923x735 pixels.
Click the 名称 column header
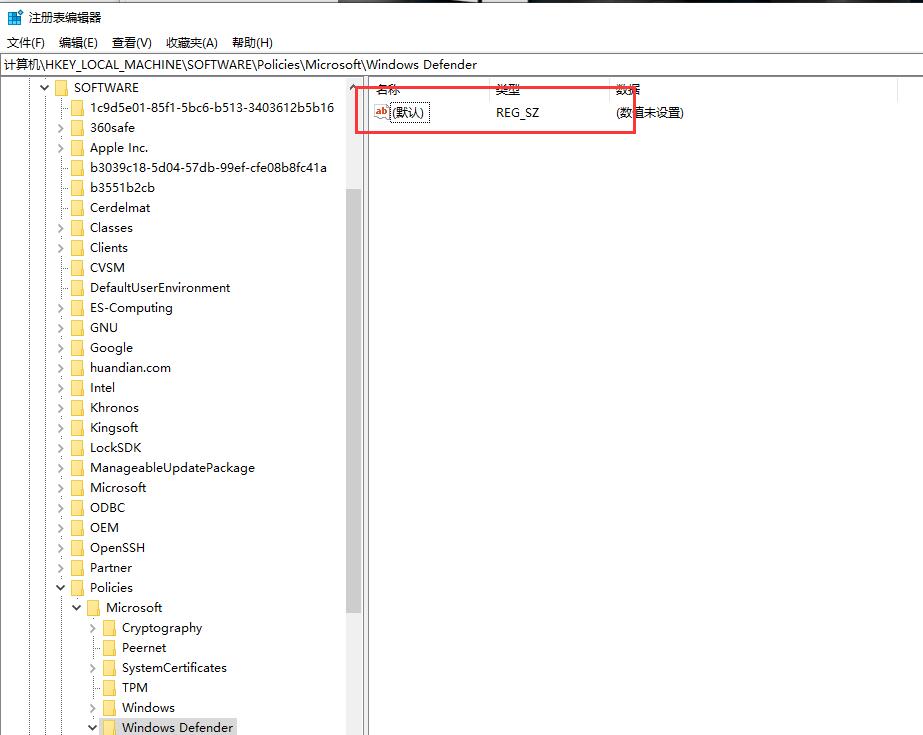point(430,89)
